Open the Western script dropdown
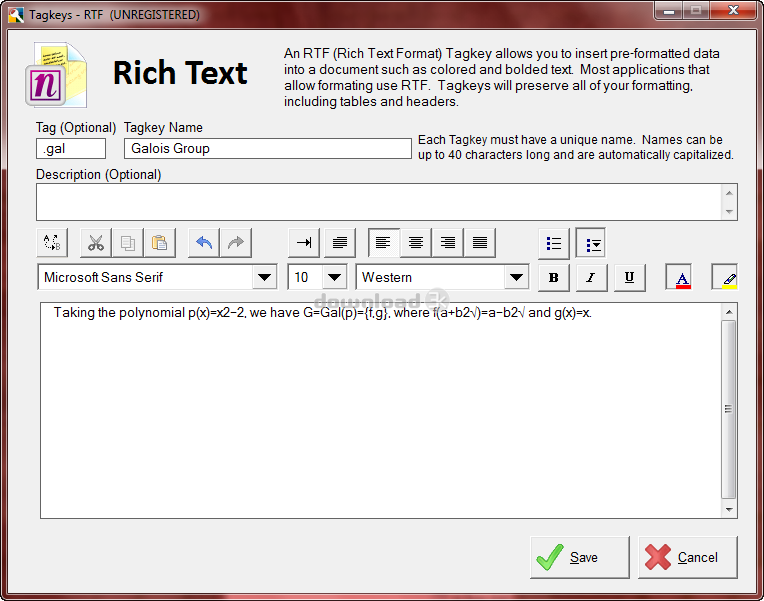The width and height of the screenshot is (764, 601). (516, 277)
